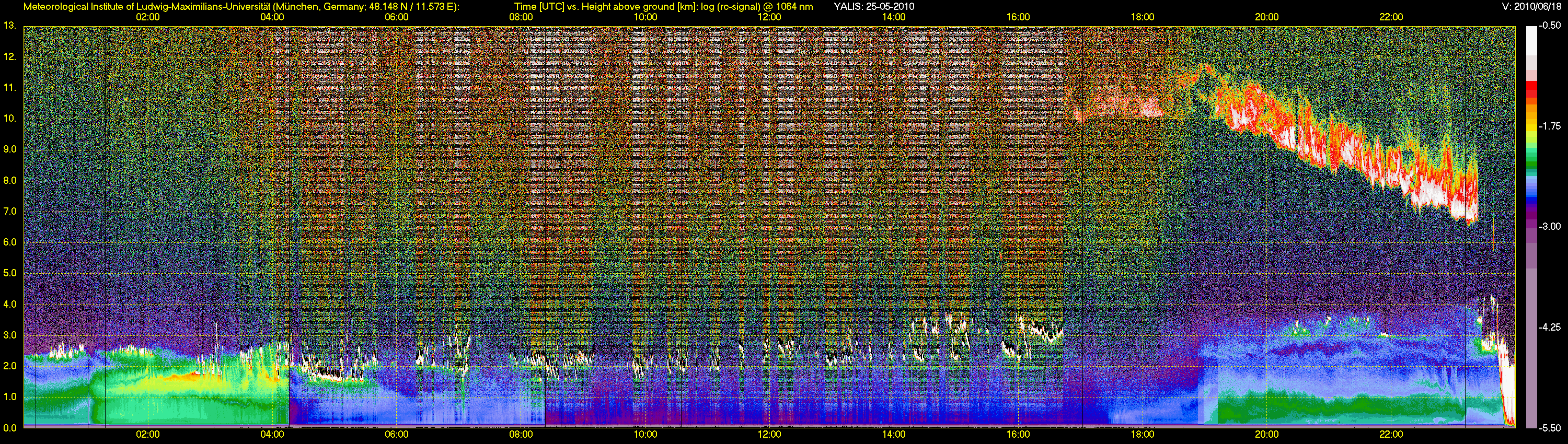Click the -3.00 color scale value
1568x444 pixels.
[x=1549, y=227]
